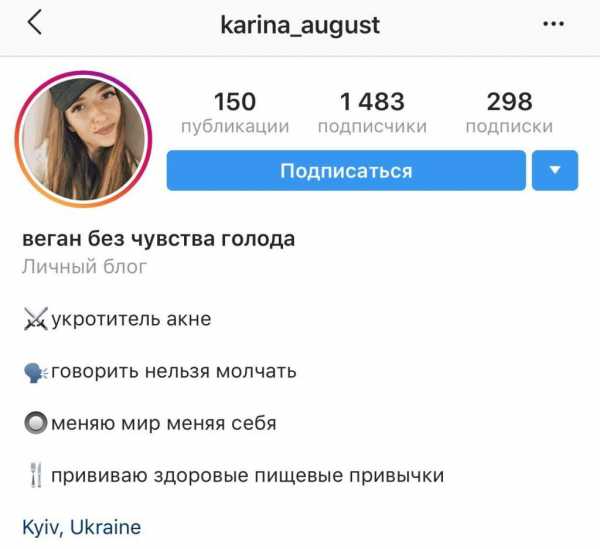
Task: Tap the Личный блог category label
Action: click(84, 267)
